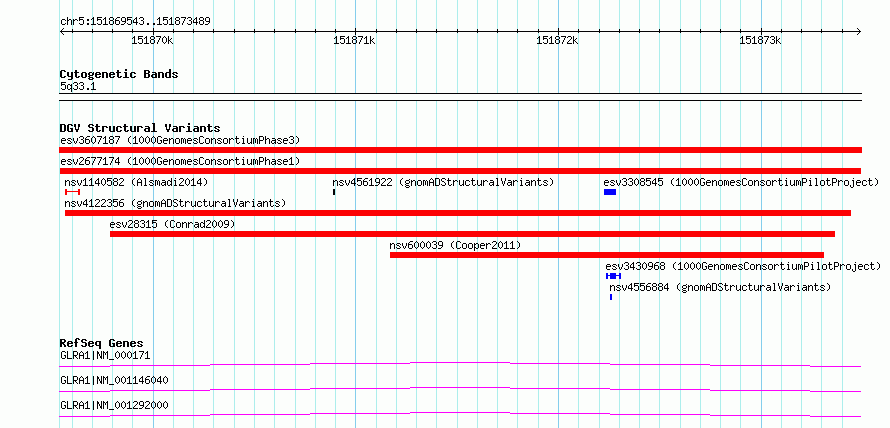Click the small nsv1140582 red variant glyph
The width and height of the screenshot is (890, 428).
click(x=73, y=192)
